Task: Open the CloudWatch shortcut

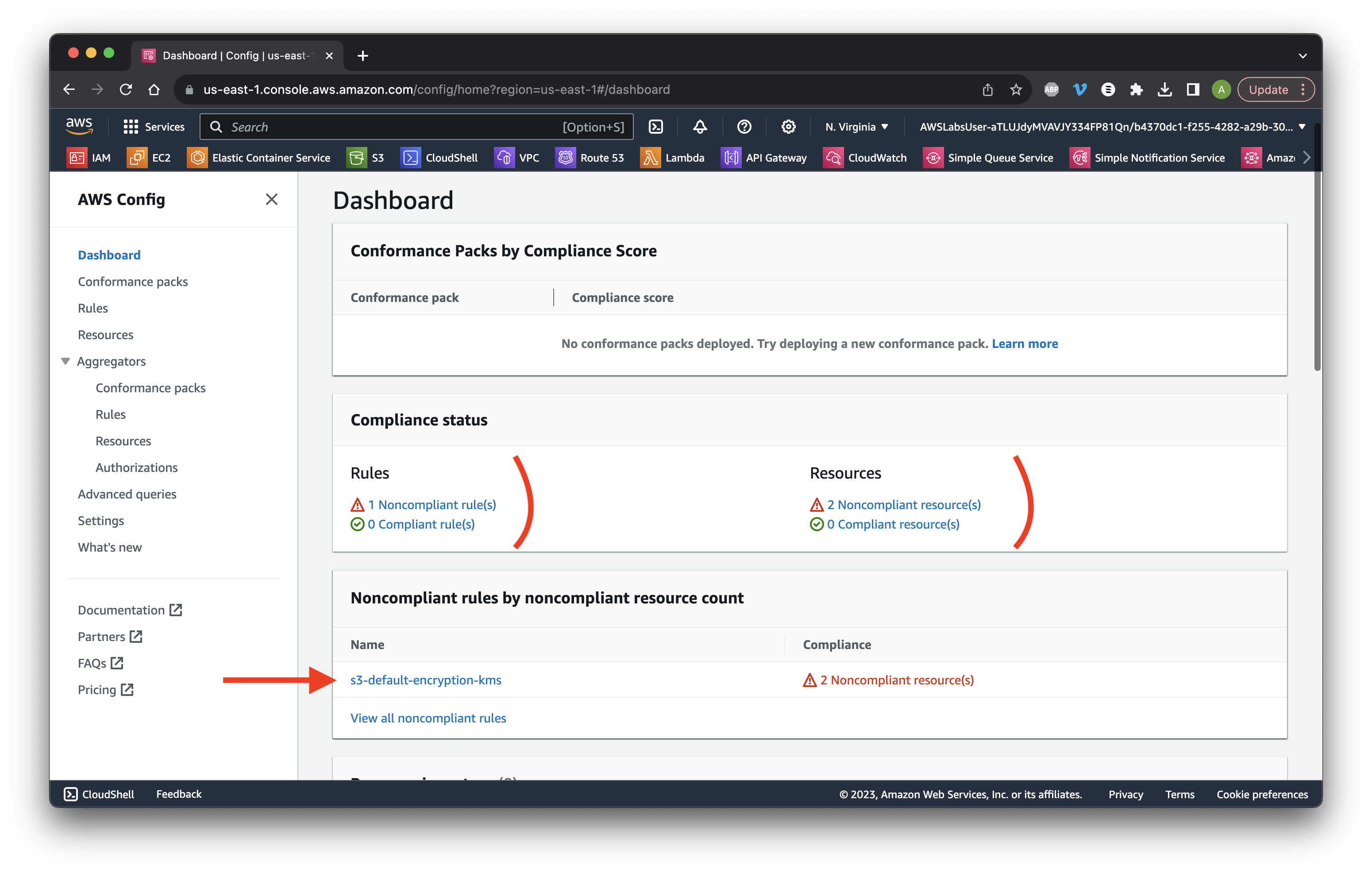Action: (865, 158)
